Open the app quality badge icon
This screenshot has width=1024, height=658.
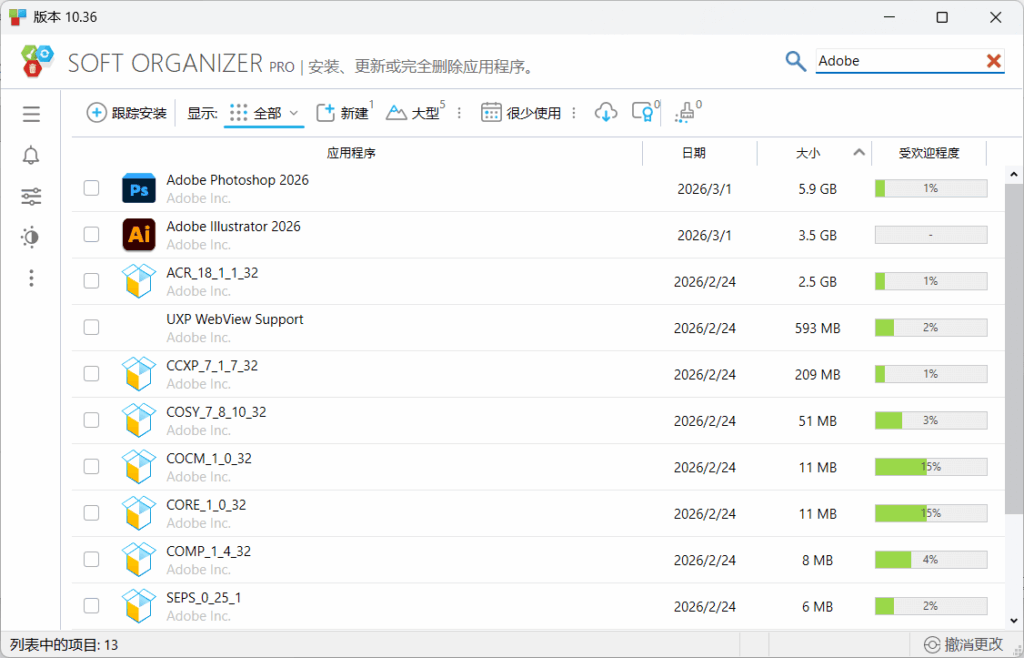pos(643,113)
